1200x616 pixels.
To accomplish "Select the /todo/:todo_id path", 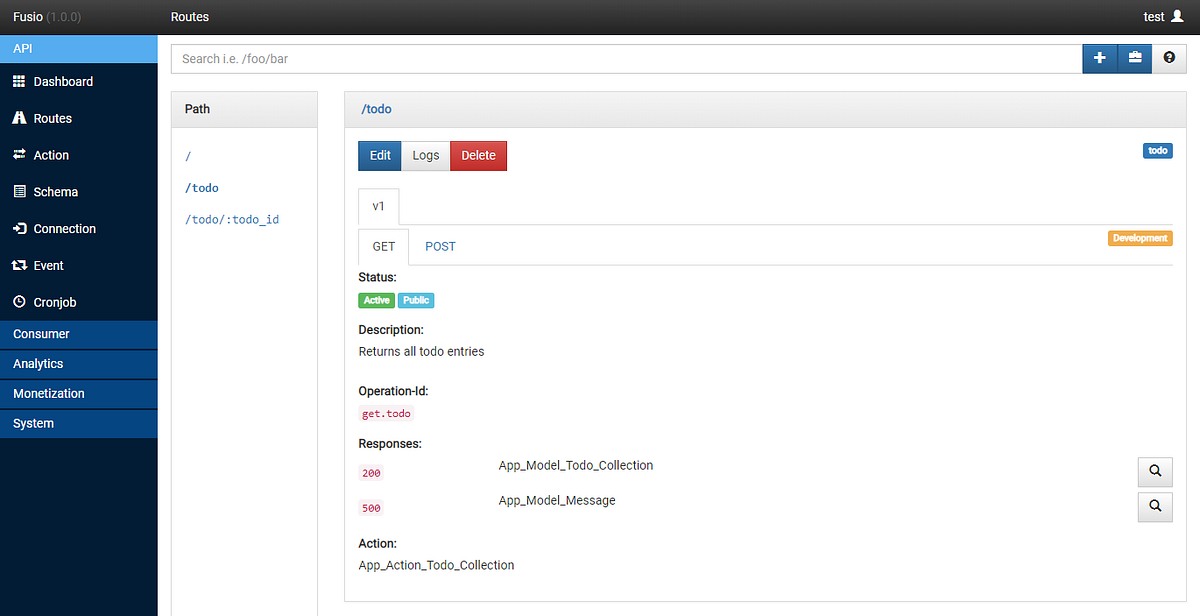I will coord(232,219).
